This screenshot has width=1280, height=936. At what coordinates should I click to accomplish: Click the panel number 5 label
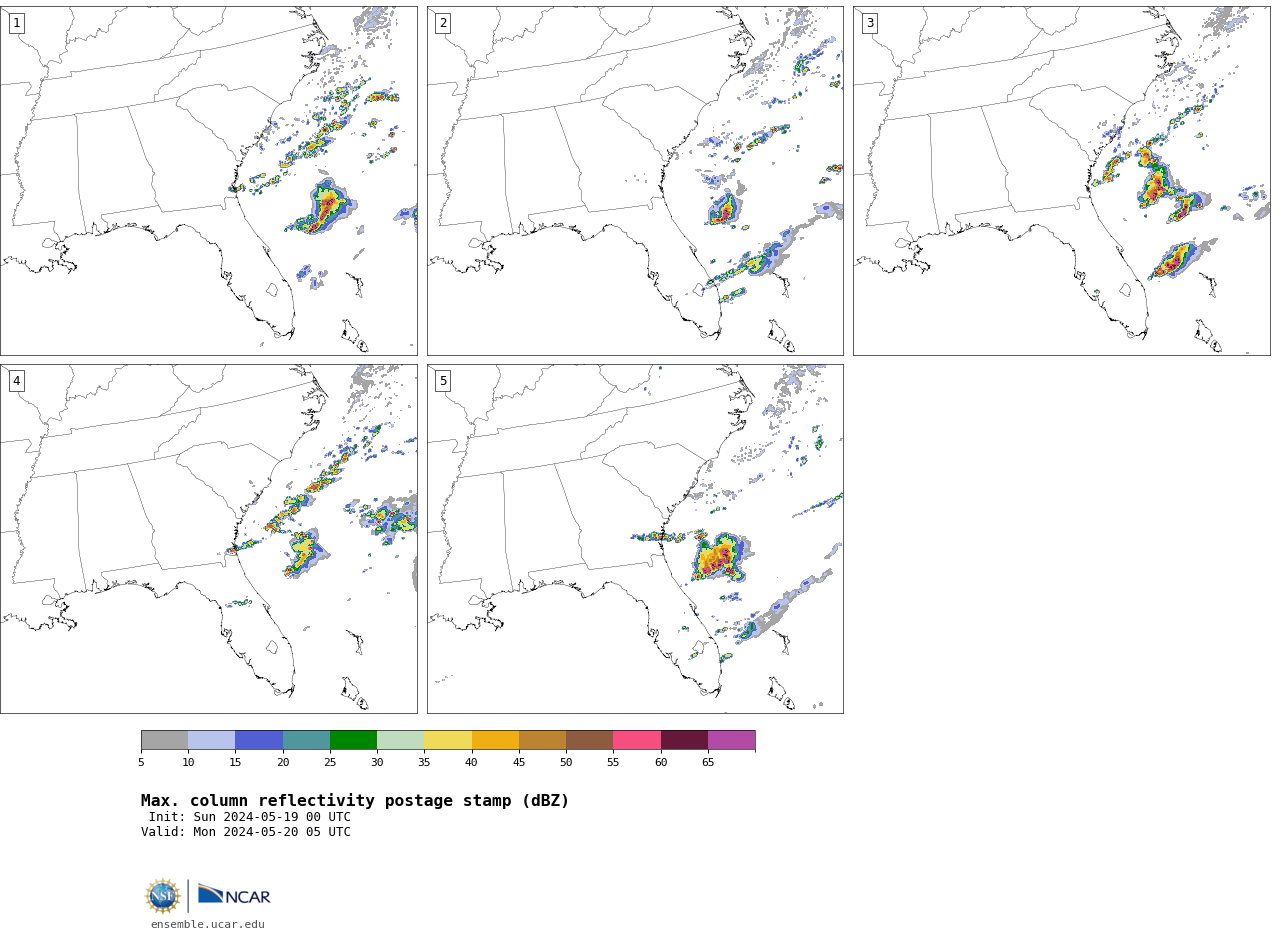click(x=443, y=381)
